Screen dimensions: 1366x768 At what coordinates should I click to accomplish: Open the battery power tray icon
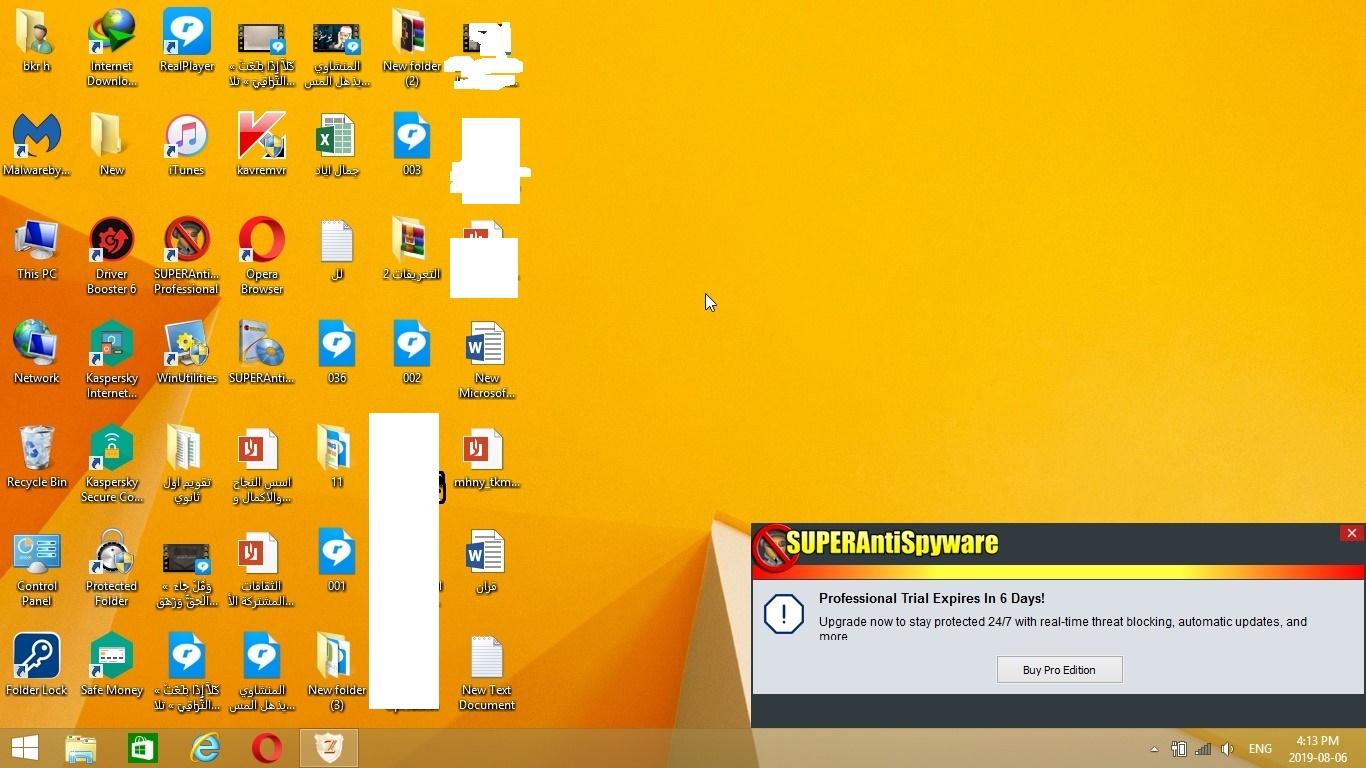[x=1179, y=749]
